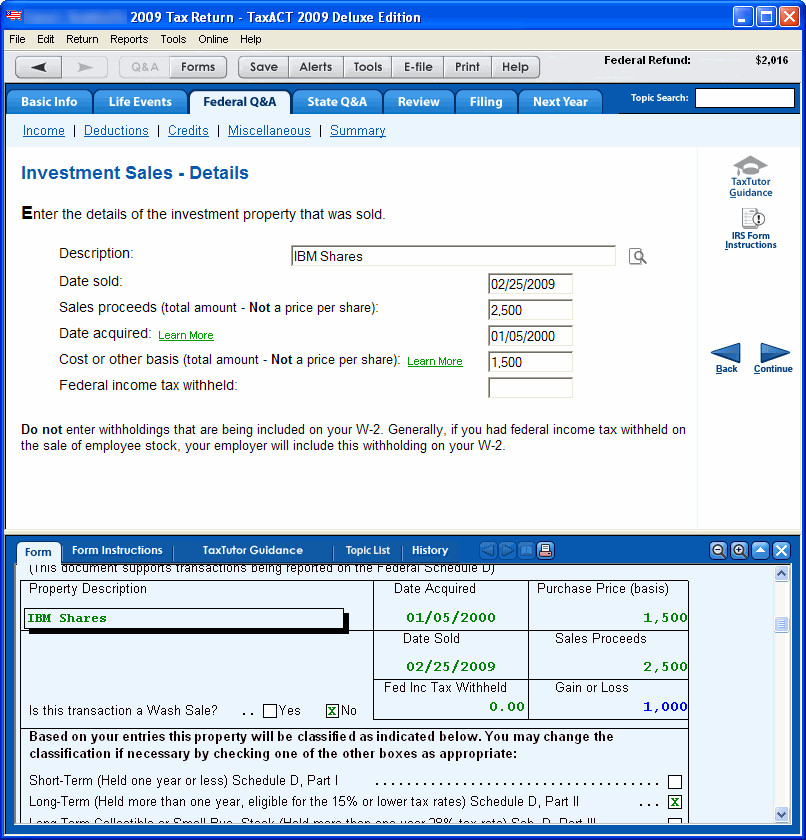Switch to the State Q&A tab
Screen dimensions: 806x840
[x=337, y=102]
